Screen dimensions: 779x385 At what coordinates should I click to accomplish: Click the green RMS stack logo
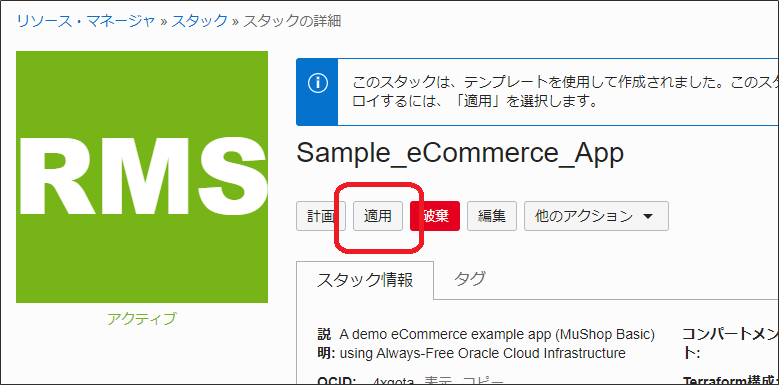click(x=142, y=177)
